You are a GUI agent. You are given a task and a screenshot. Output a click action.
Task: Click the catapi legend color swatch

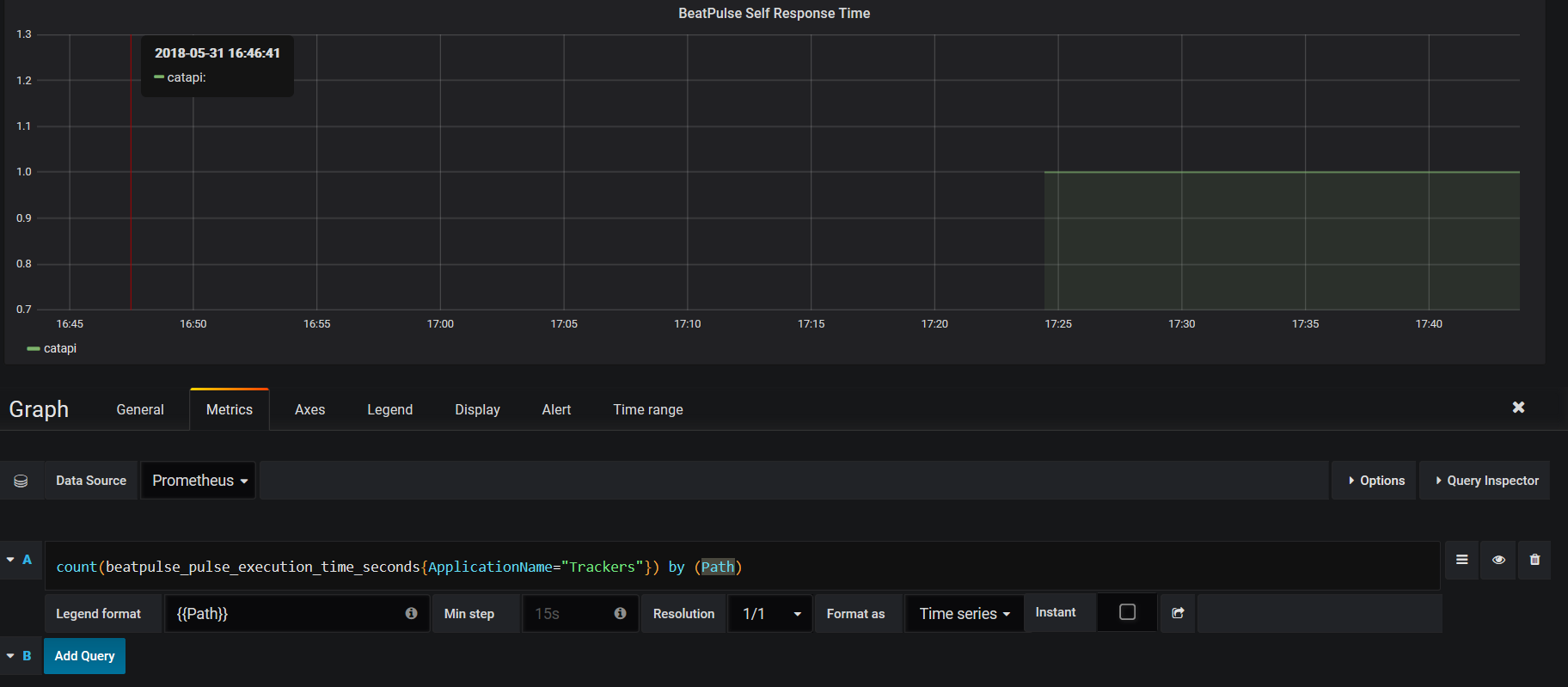click(x=34, y=349)
